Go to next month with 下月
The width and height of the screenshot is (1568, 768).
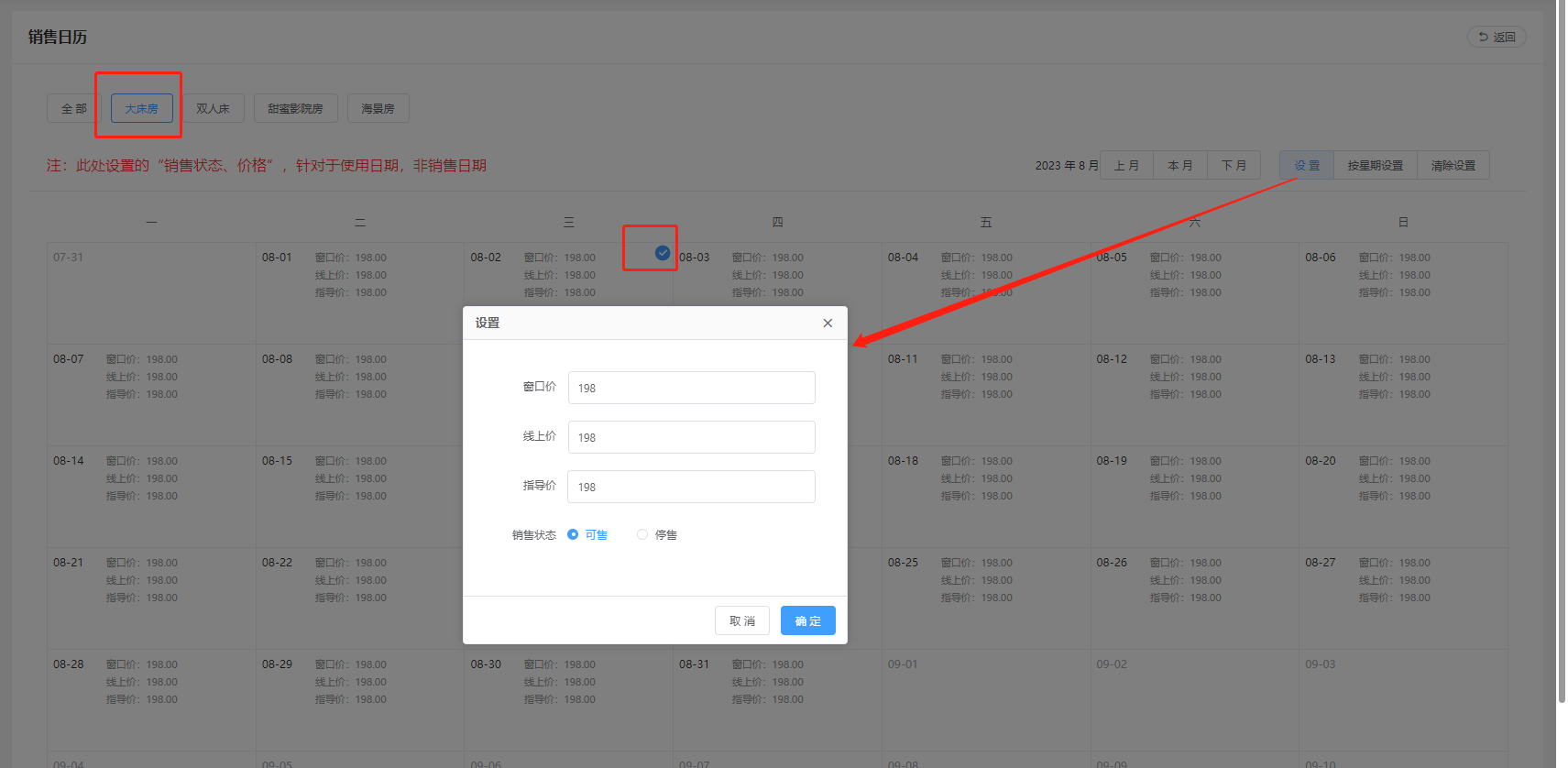(x=1234, y=166)
